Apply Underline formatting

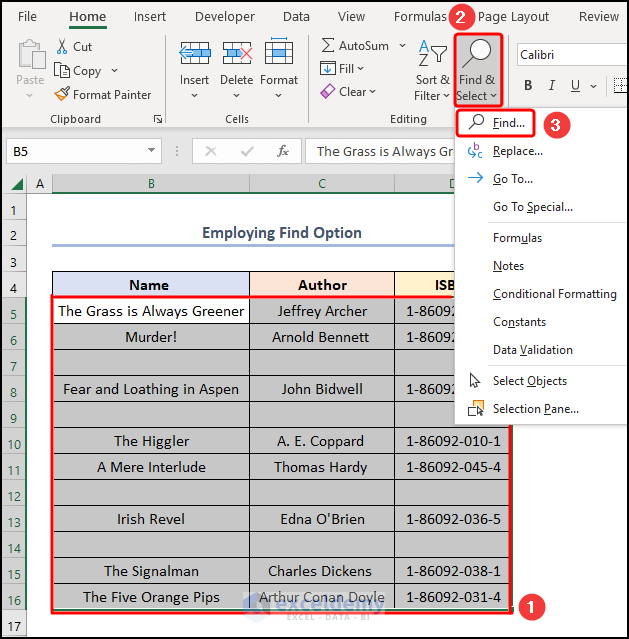pos(575,85)
